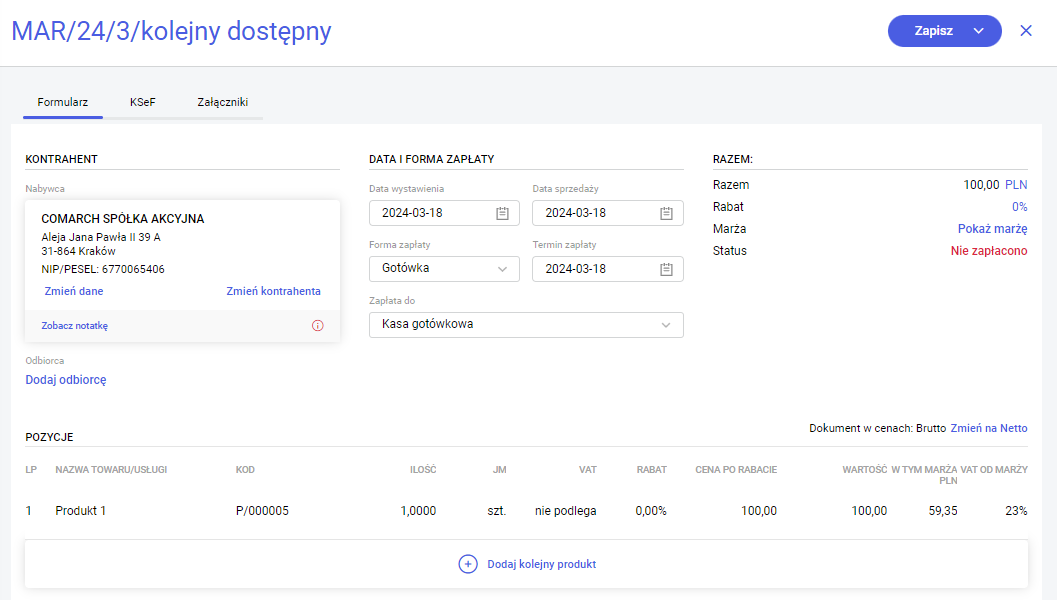Viewport: 1057px width, 600px height.
Task: Expand the Zapisz button dropdown arrow
Action: point(979,31)
